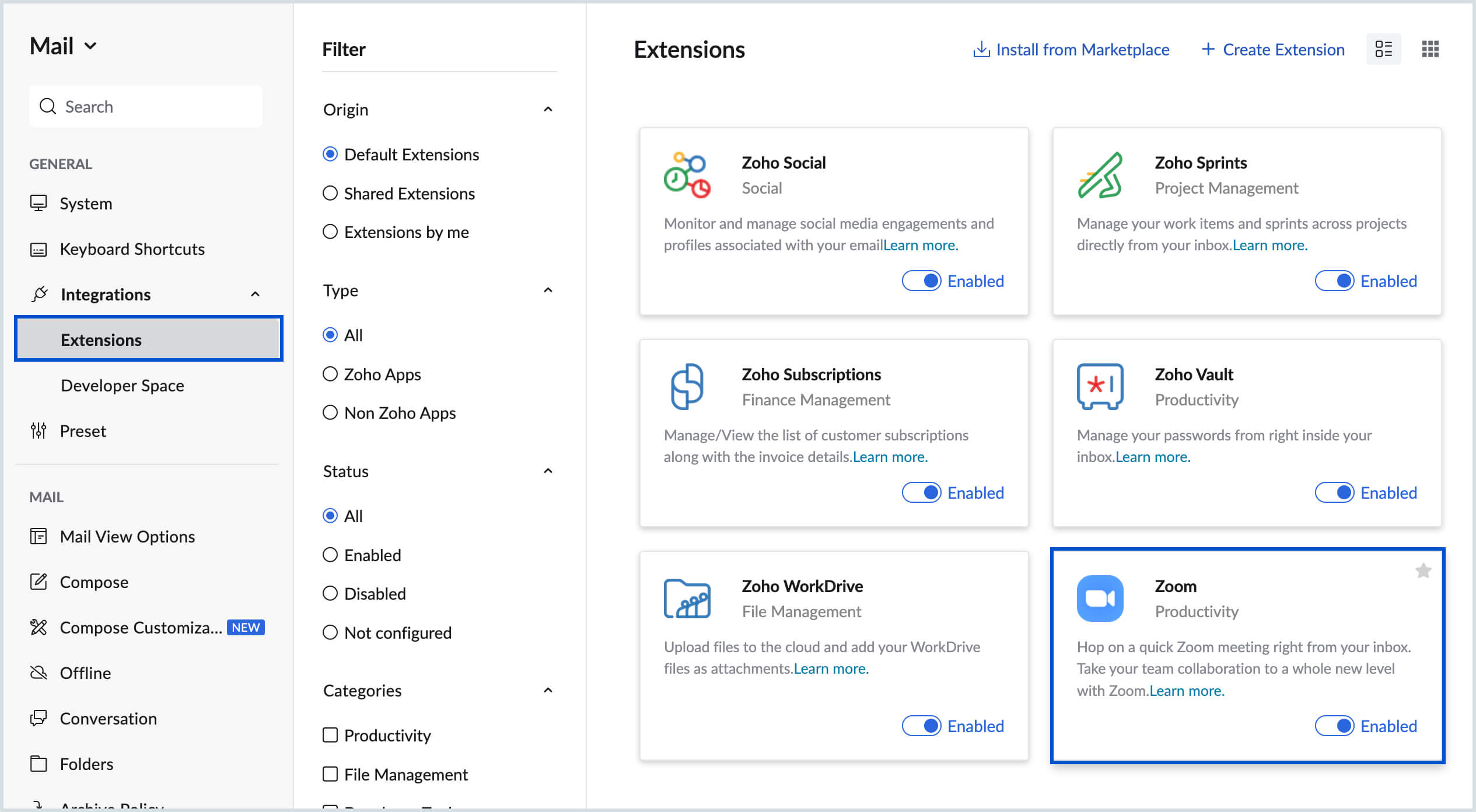Disable the Zoom extension toggle

[x=1334, y=726]
